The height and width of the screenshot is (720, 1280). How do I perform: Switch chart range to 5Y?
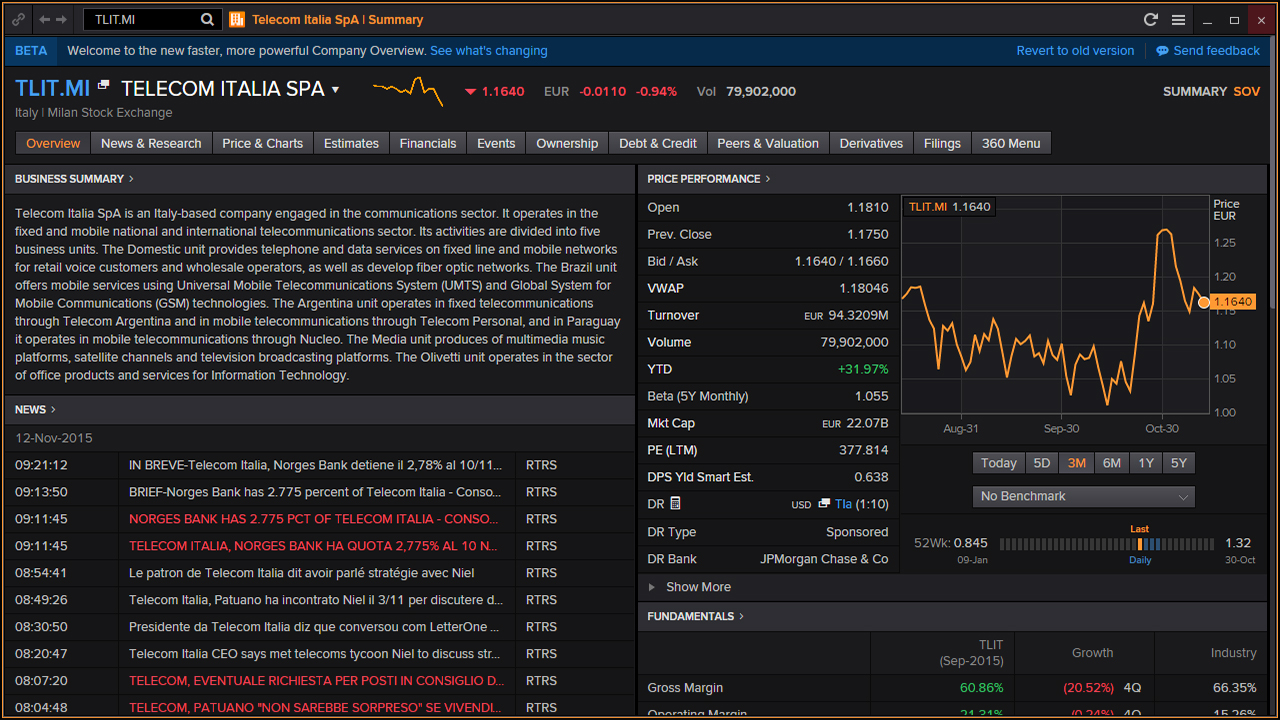(x=1179, y=463)
